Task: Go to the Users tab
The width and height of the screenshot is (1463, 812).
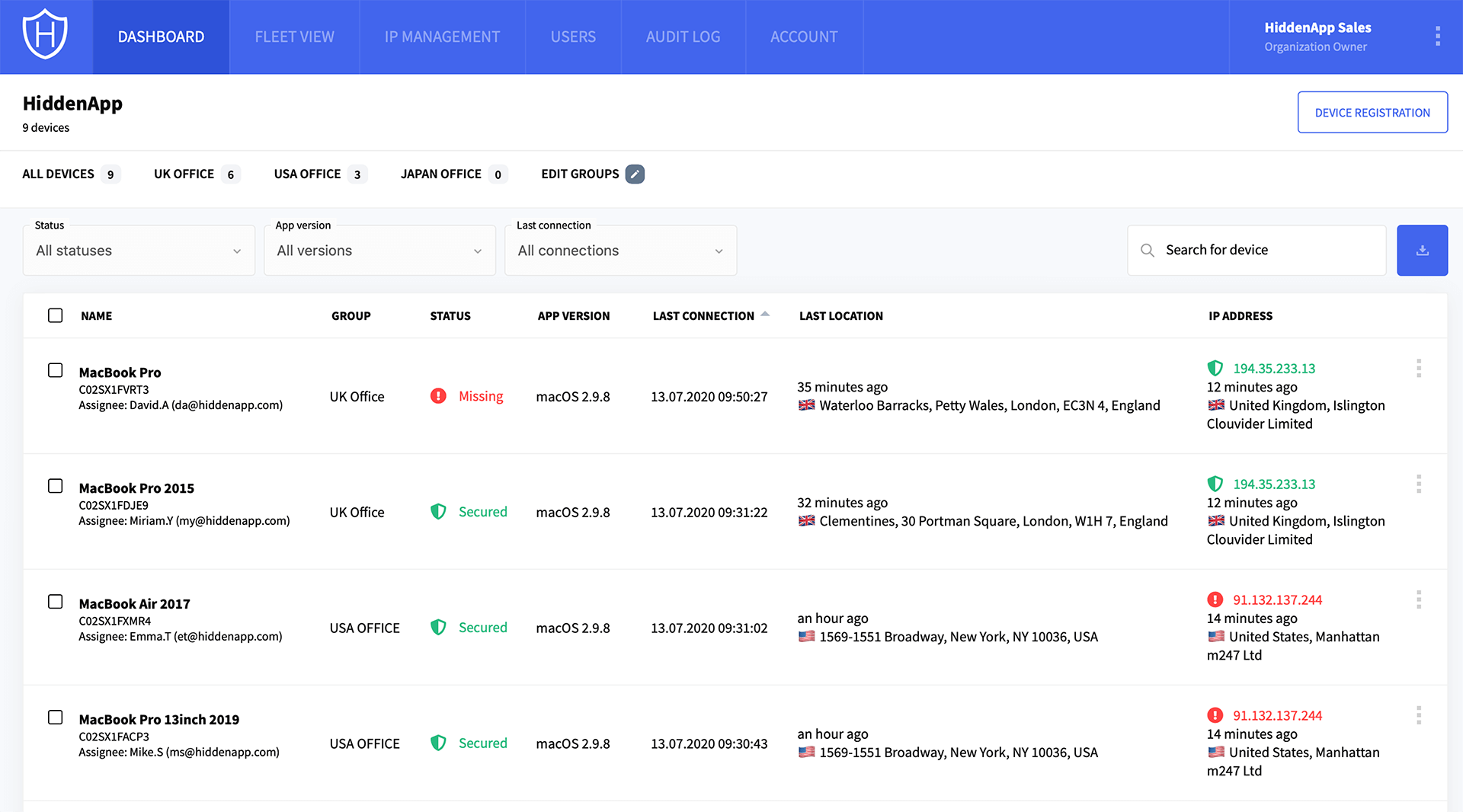Action: tap(573, 37)
